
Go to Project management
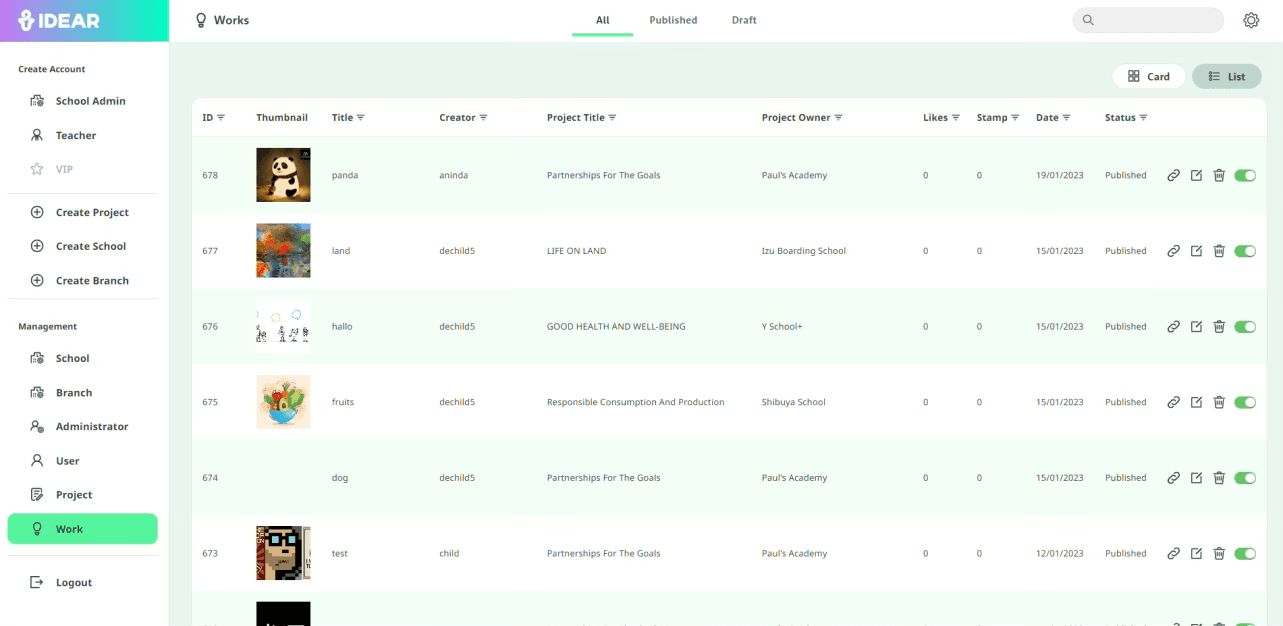pyautogui.click(x=83, y=495)
